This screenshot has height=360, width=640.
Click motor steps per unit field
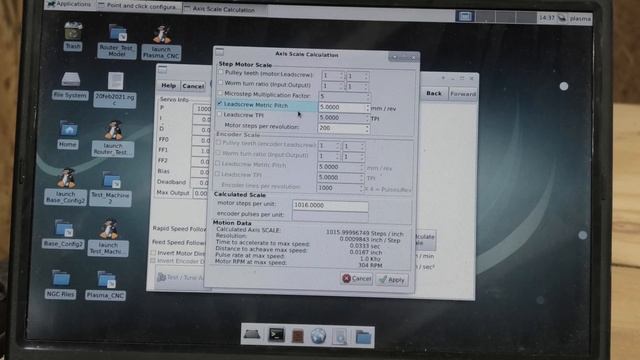point(330,205)
